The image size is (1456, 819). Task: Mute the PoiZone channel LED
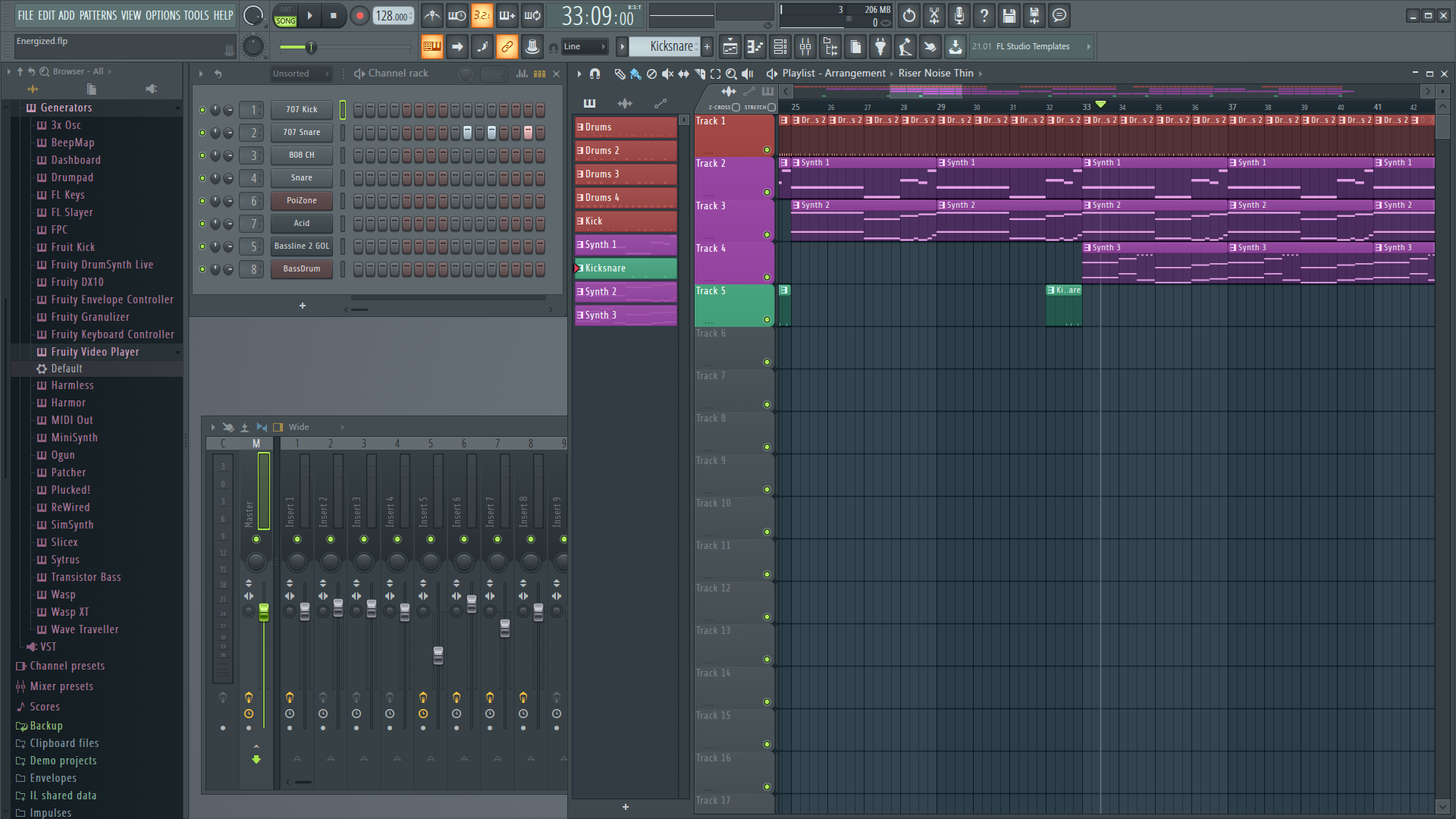[x=202, y=201]
